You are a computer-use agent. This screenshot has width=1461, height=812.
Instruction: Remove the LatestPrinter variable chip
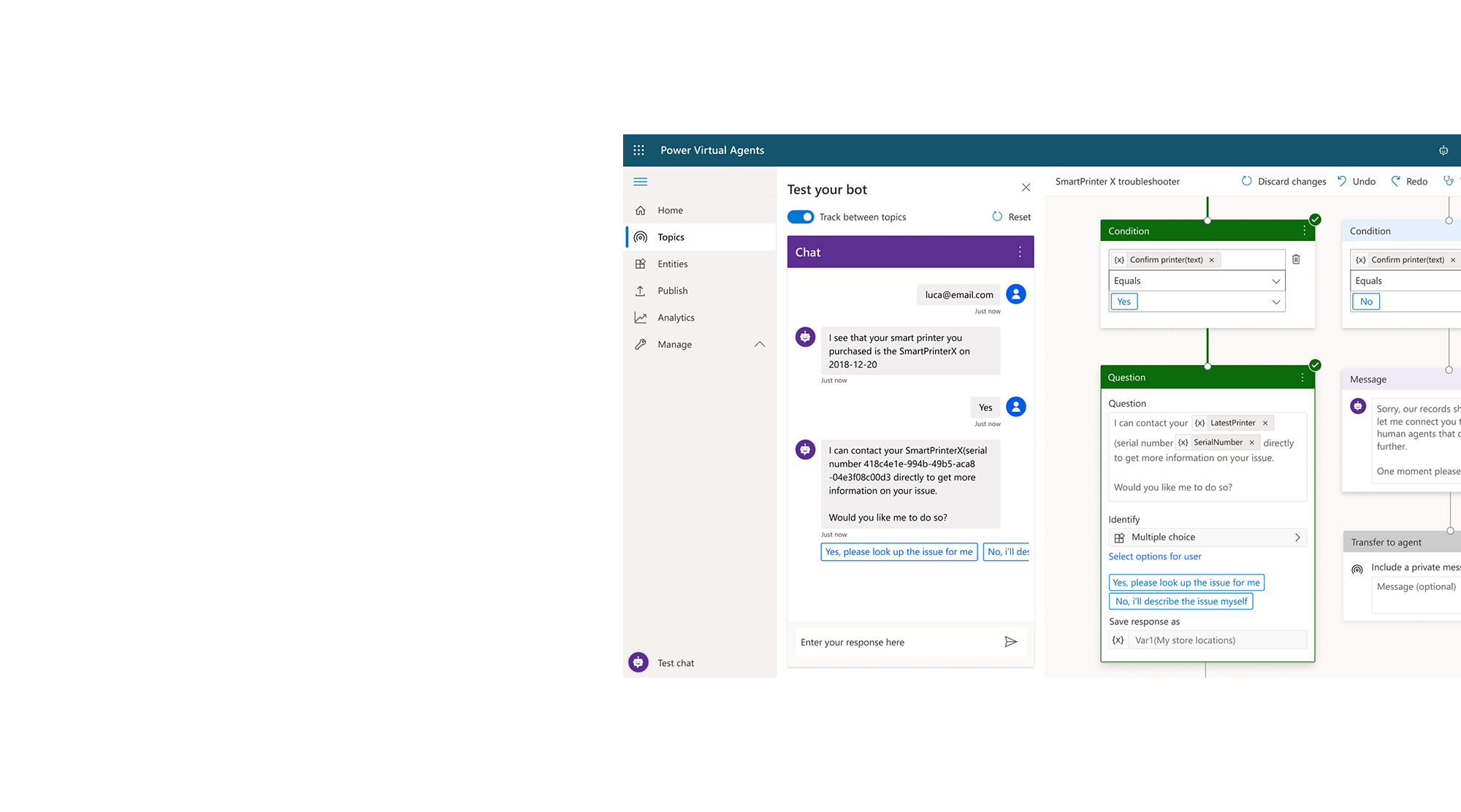(1265, 423)
